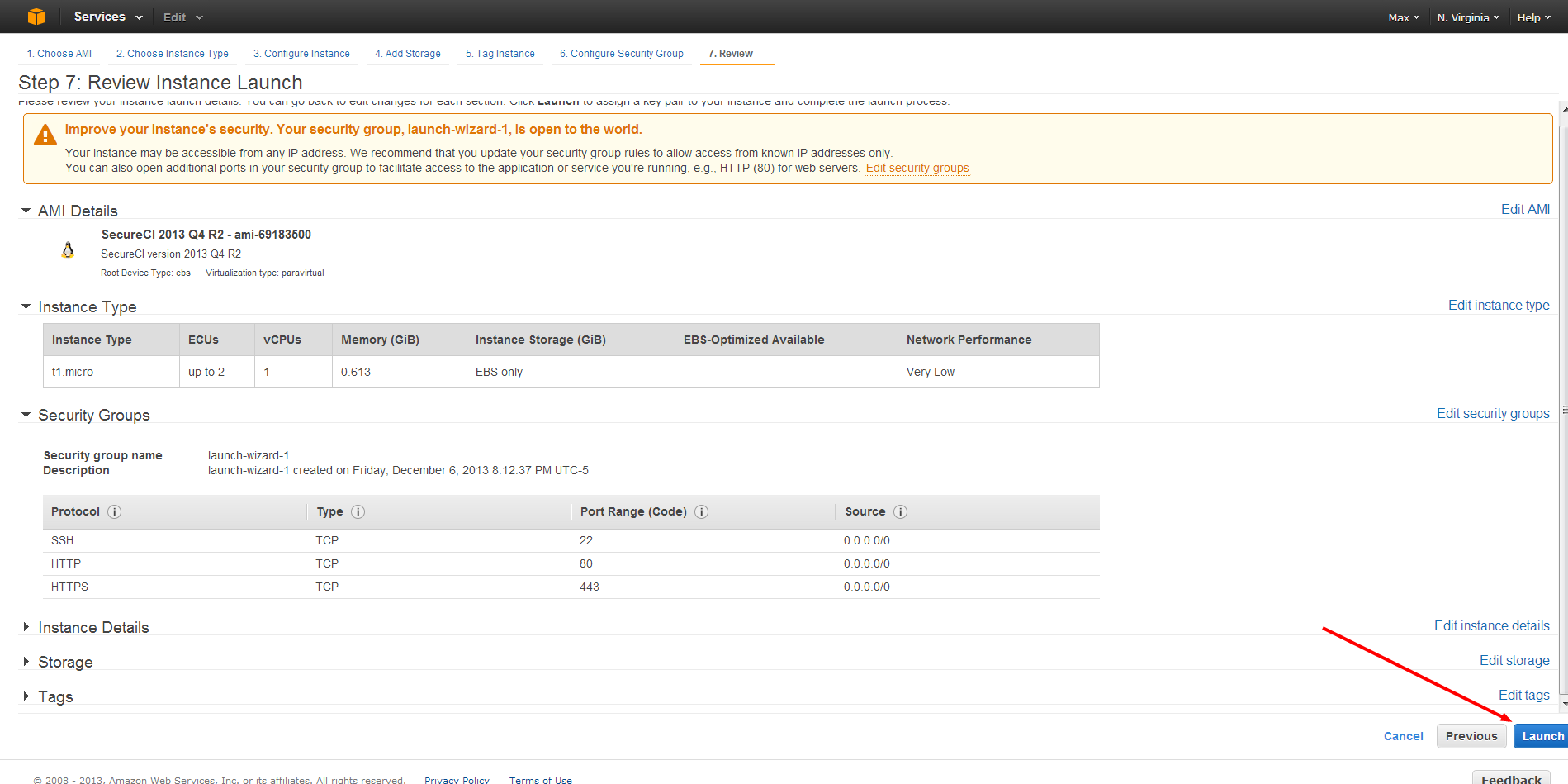Collapse the Instance Type section
This screenshot has height=784, width=1568.
(26, 306)
